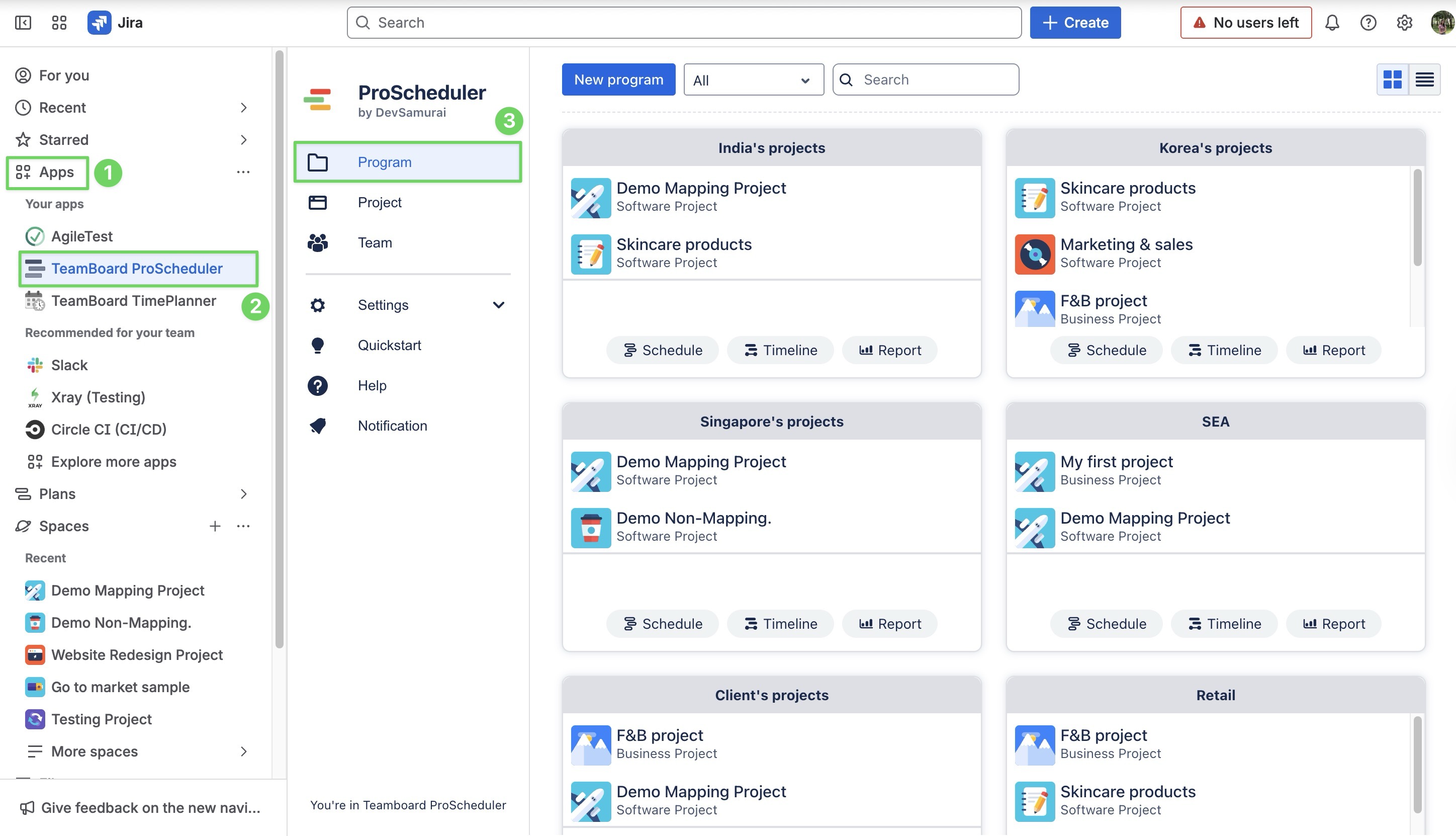This screenshot has height=836, width=1456.
Task: Add a new space with plus icon
Action: 215,526
